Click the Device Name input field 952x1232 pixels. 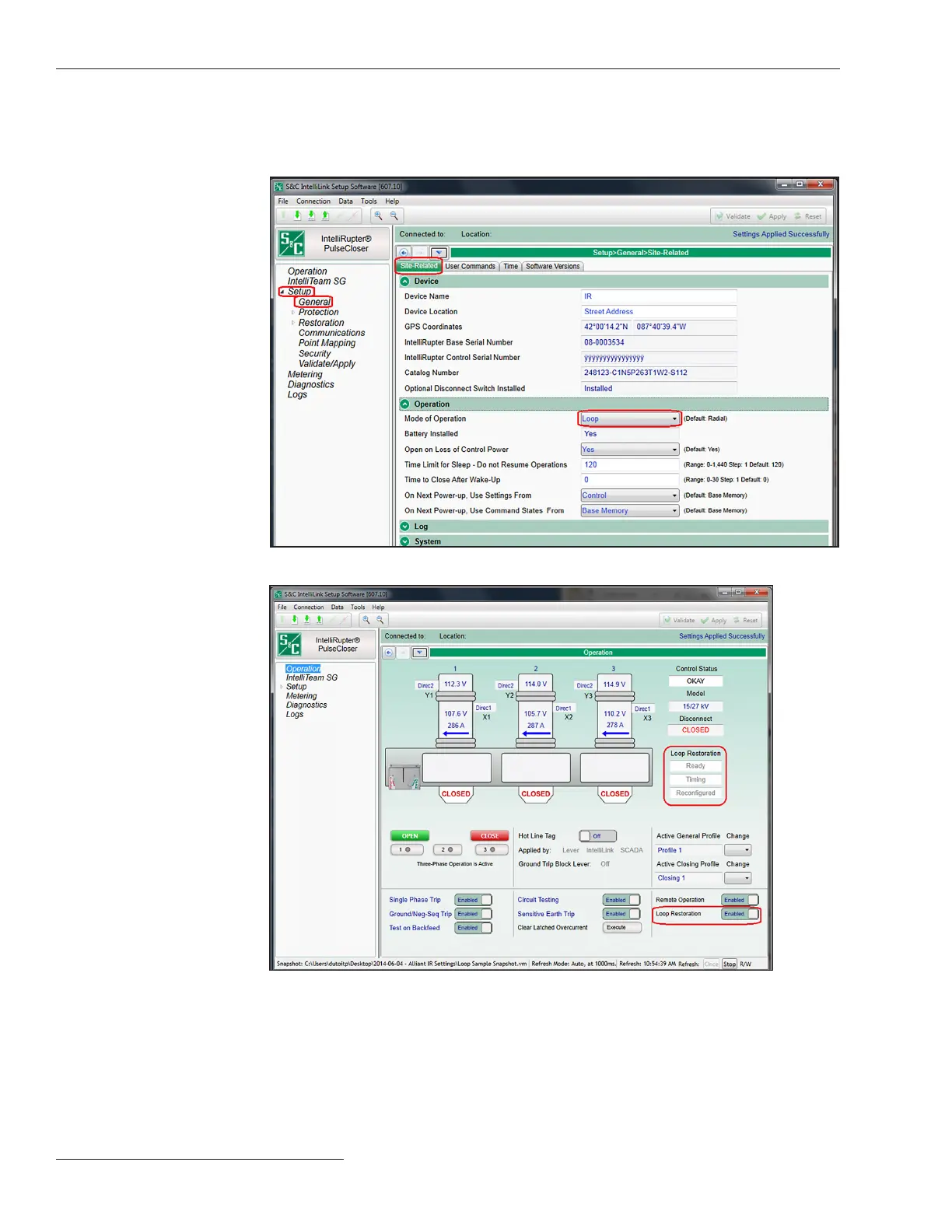(659, 296)
